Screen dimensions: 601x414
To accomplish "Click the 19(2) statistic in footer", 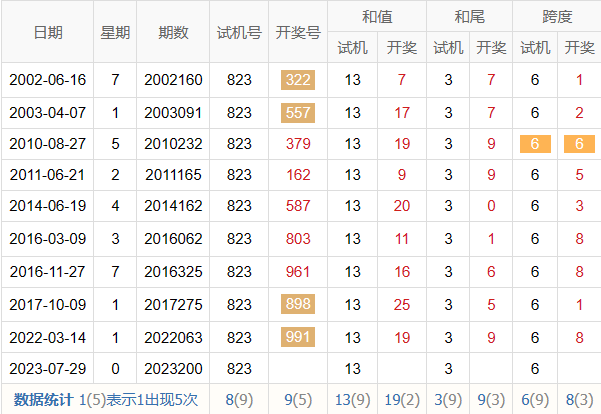I will 402,400.
